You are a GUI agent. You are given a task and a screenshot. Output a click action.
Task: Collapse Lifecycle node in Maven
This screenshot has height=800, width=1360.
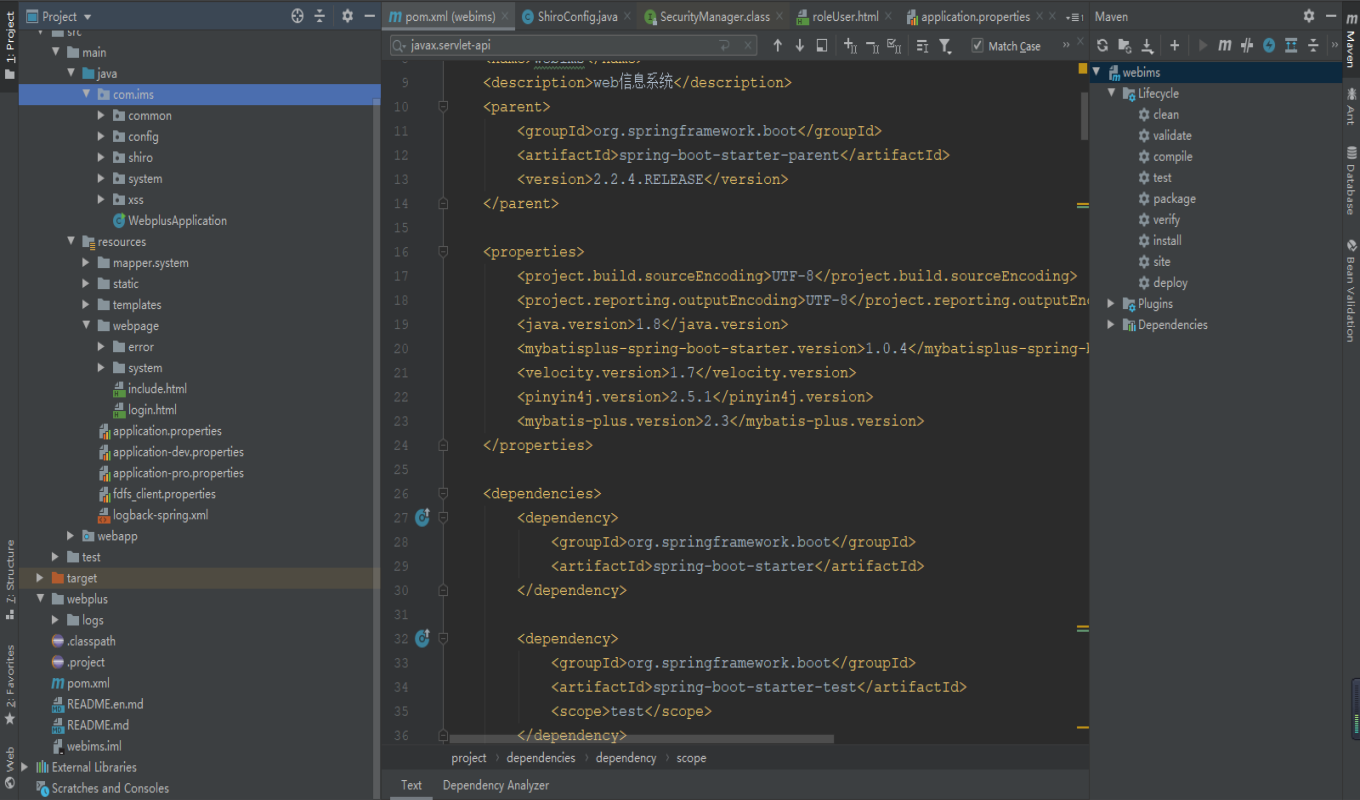(1111, 93)
